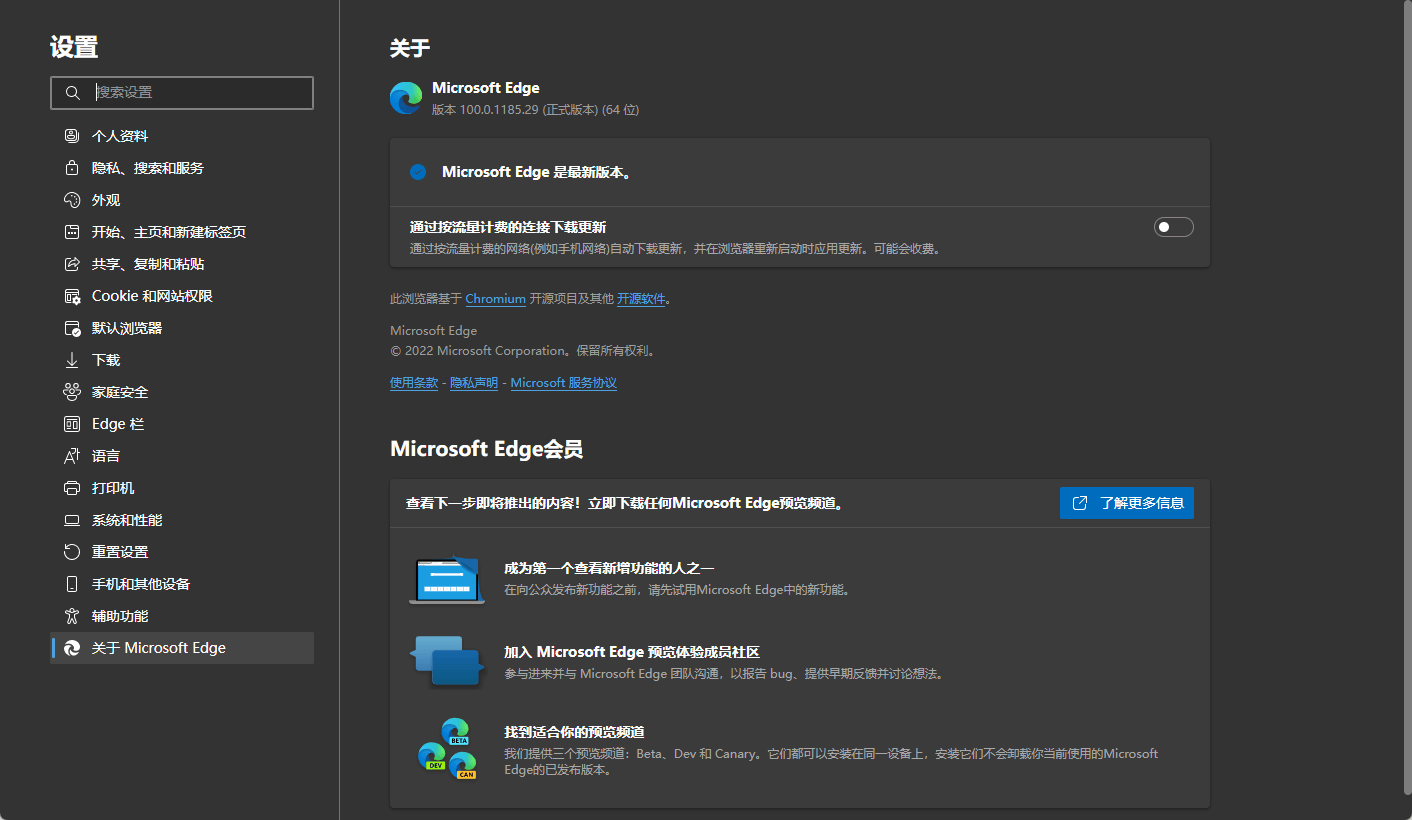This screenshot has width=1412, height=820.
Task: Open the 隐私声明 link
Action: pyautogui.click(x=473, y=383)
